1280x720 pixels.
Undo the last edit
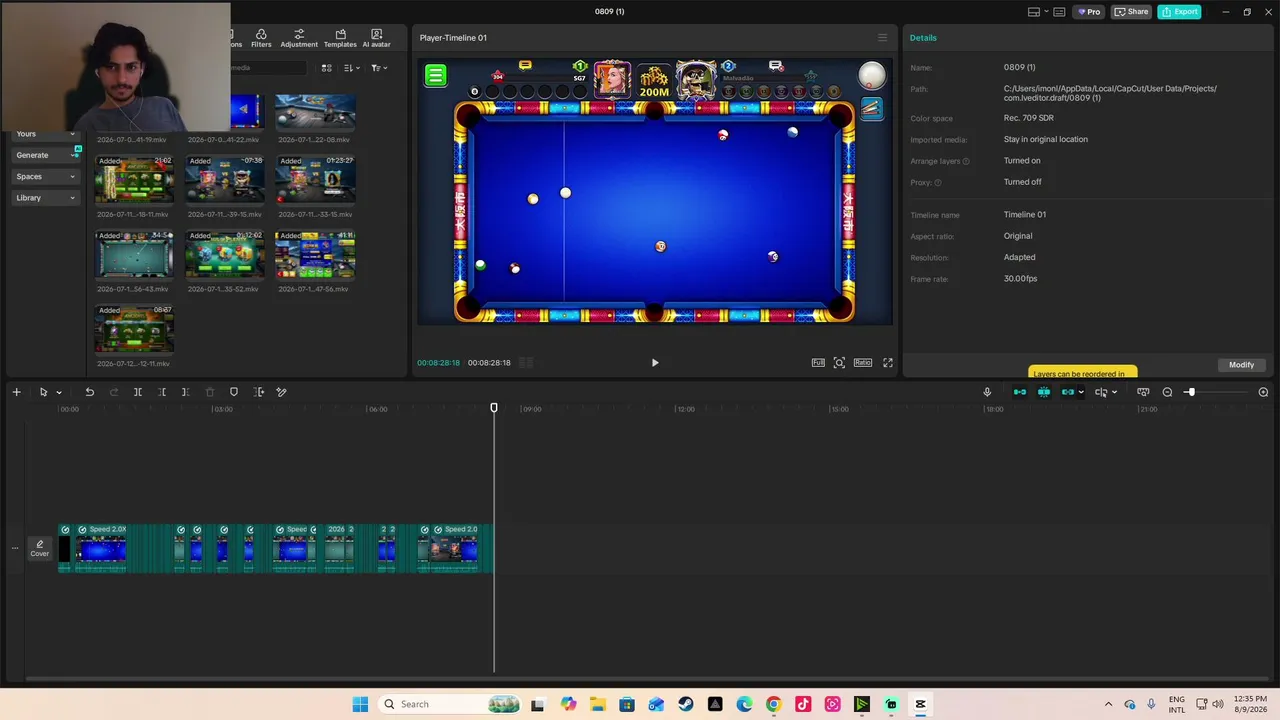coord(90,392)
